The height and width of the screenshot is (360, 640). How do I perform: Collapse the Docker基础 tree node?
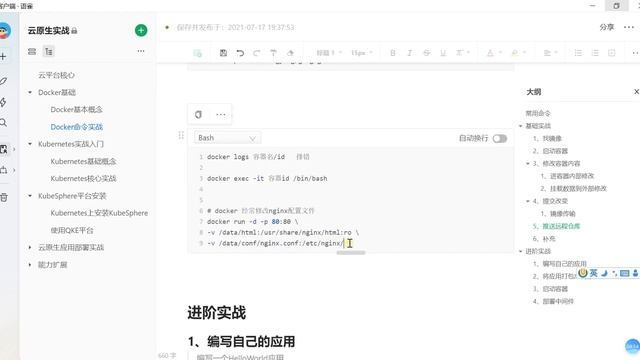[30, 92]
